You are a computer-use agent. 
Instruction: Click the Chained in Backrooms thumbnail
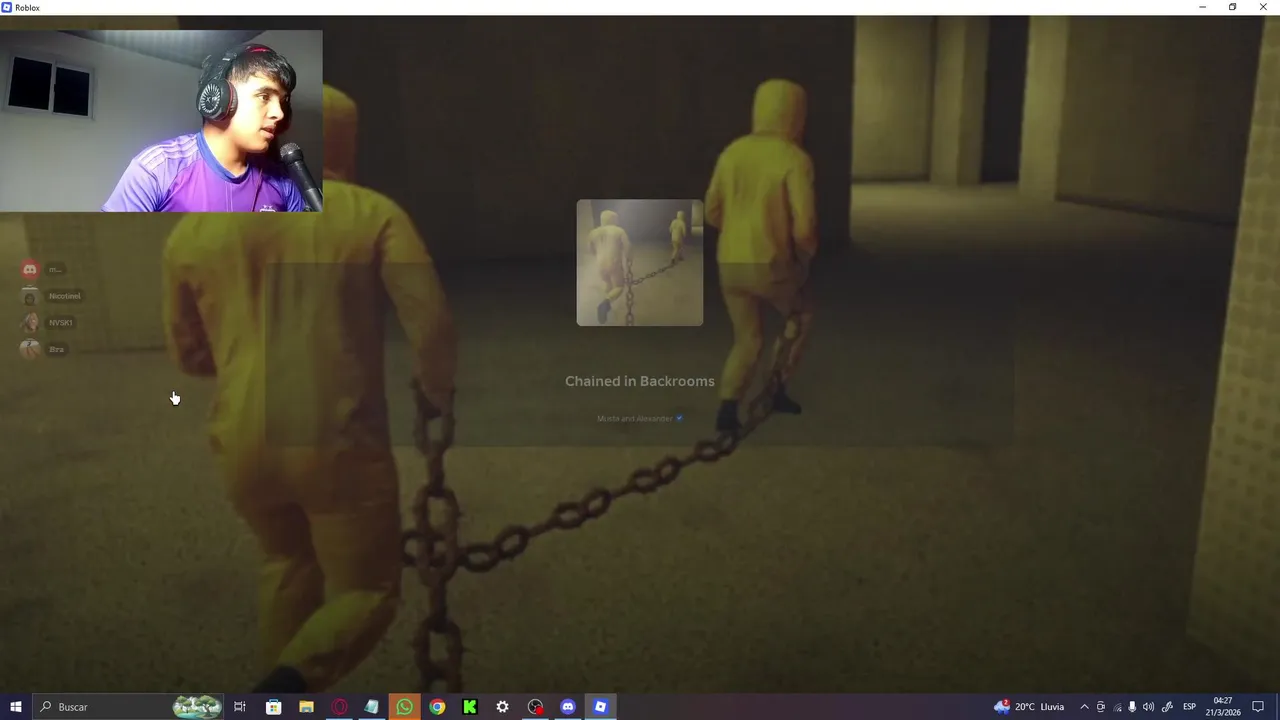[x=640, y=263]
